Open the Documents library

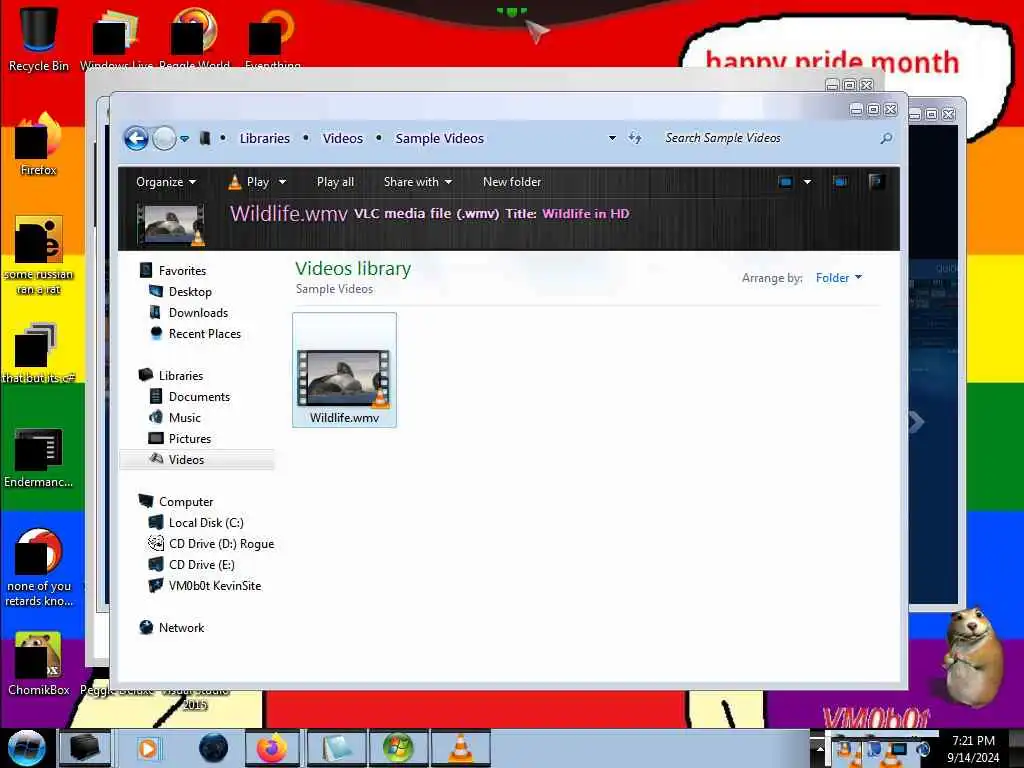[x=199, y=396]
